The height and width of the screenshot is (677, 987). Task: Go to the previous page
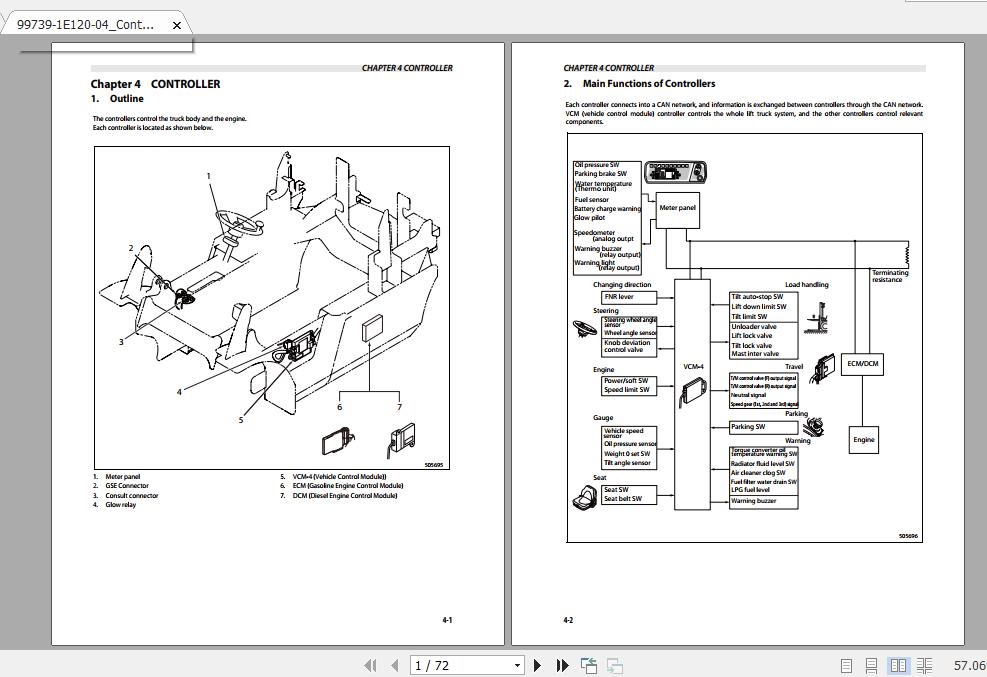click(x=395, y=665)
